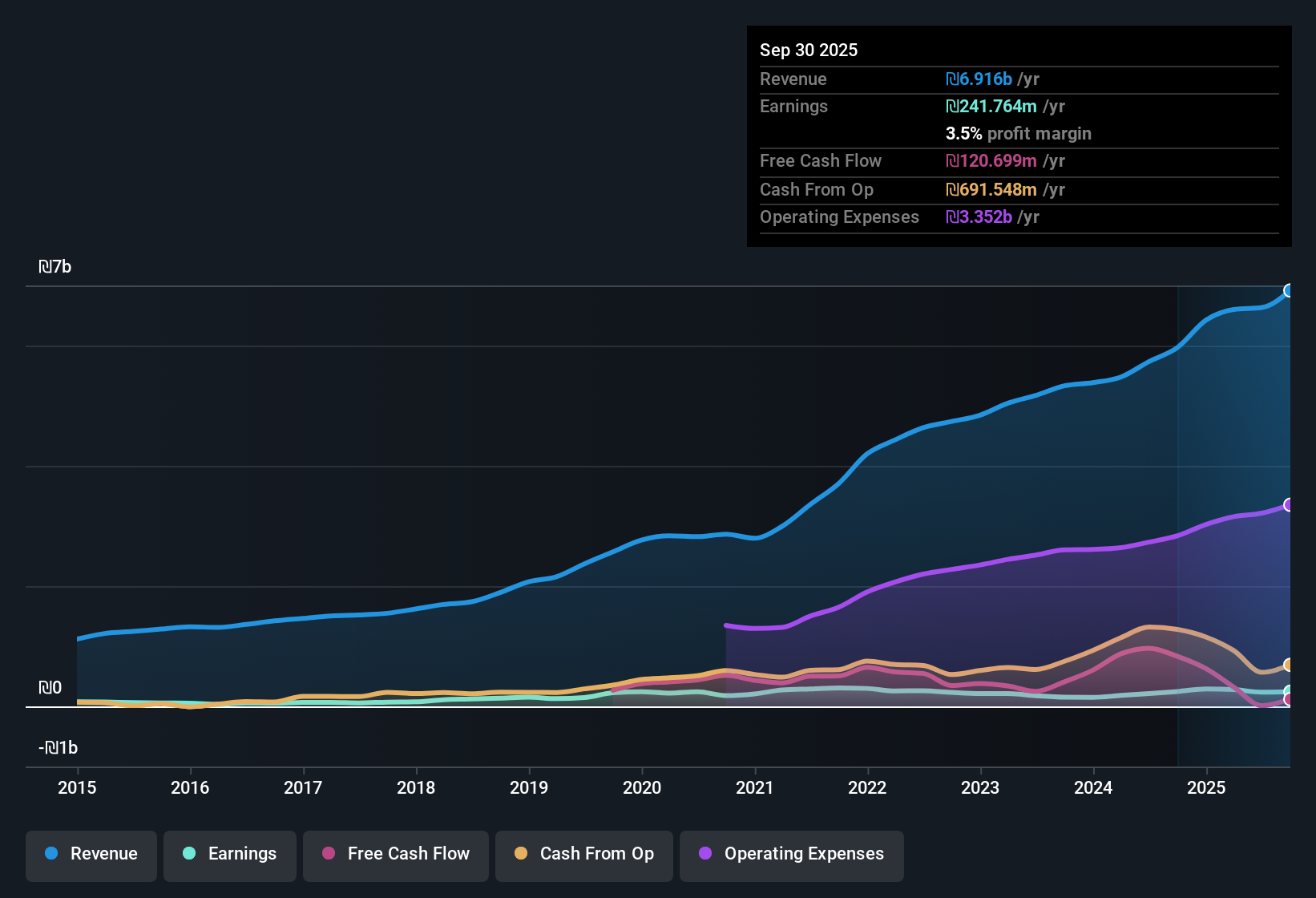Click the blue Revenue legend dot
The height and width of the screenshot is (898, 1316).
click(50, 854)
